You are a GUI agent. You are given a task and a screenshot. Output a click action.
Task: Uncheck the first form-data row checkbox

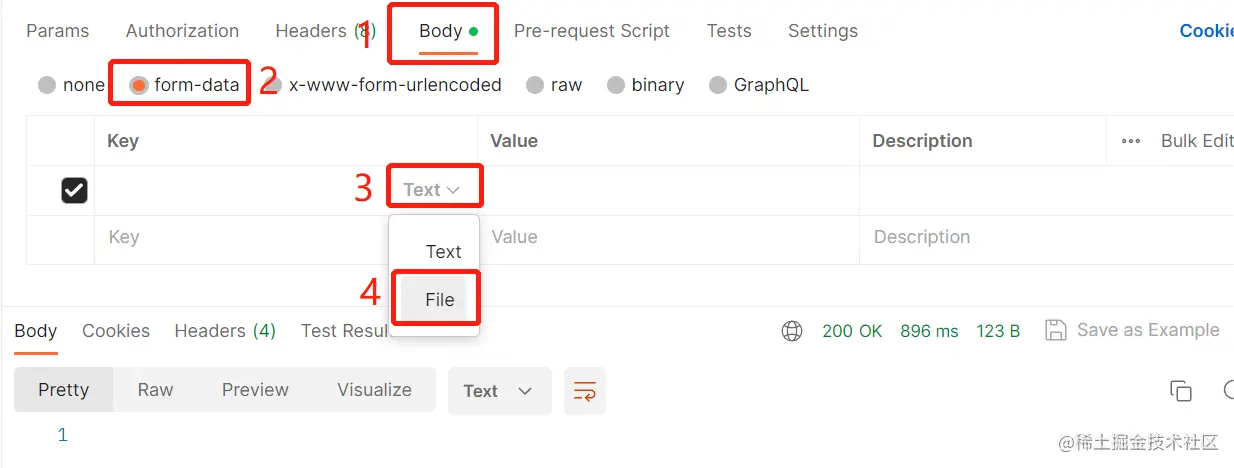tap(74, 190)
